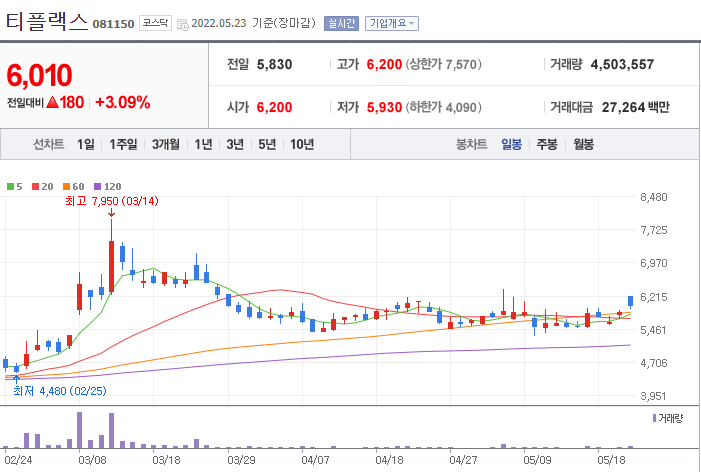Select the 1년 line chart tab
Screen dimensions: 701x472
coord(203,144)
